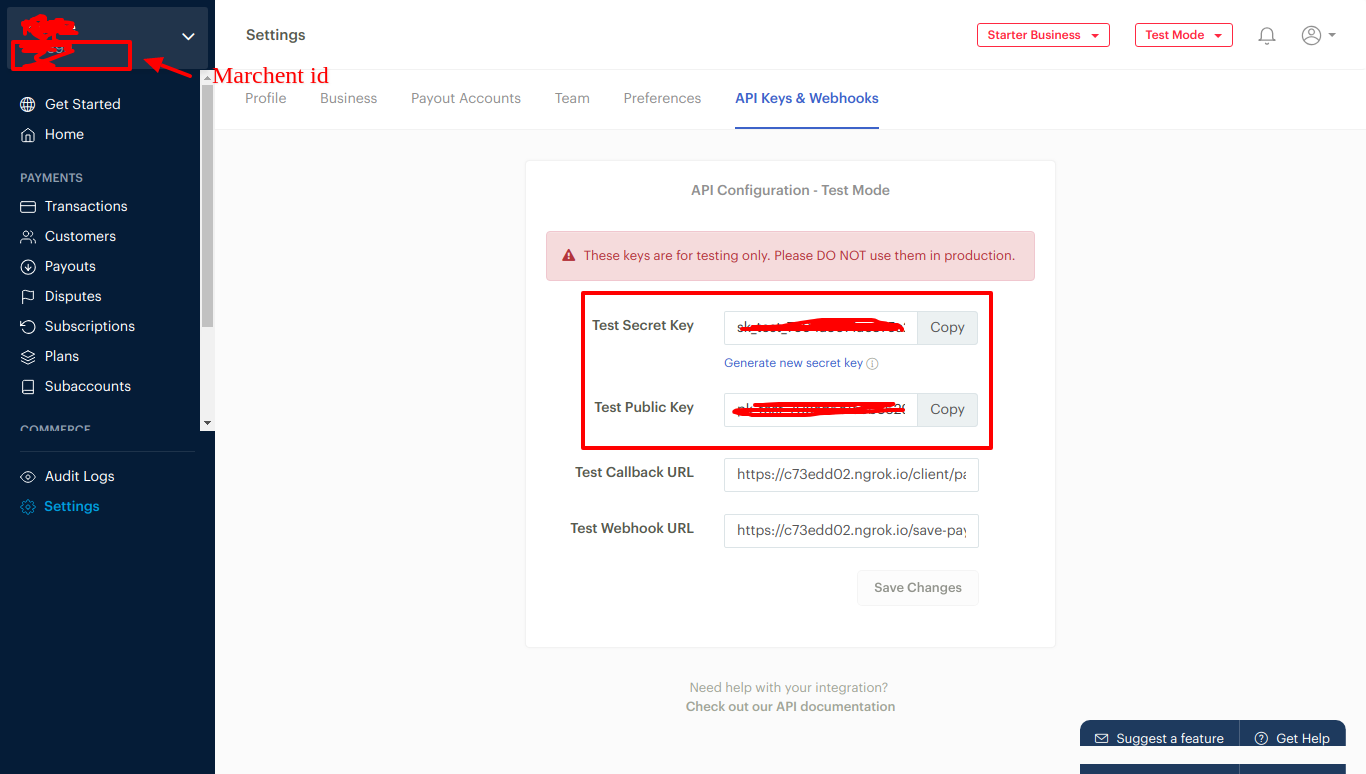The width and height of the screenshot is (1366, 774).
Task: Switch to the Preferences tab
Action: click(x=662, y=98)
